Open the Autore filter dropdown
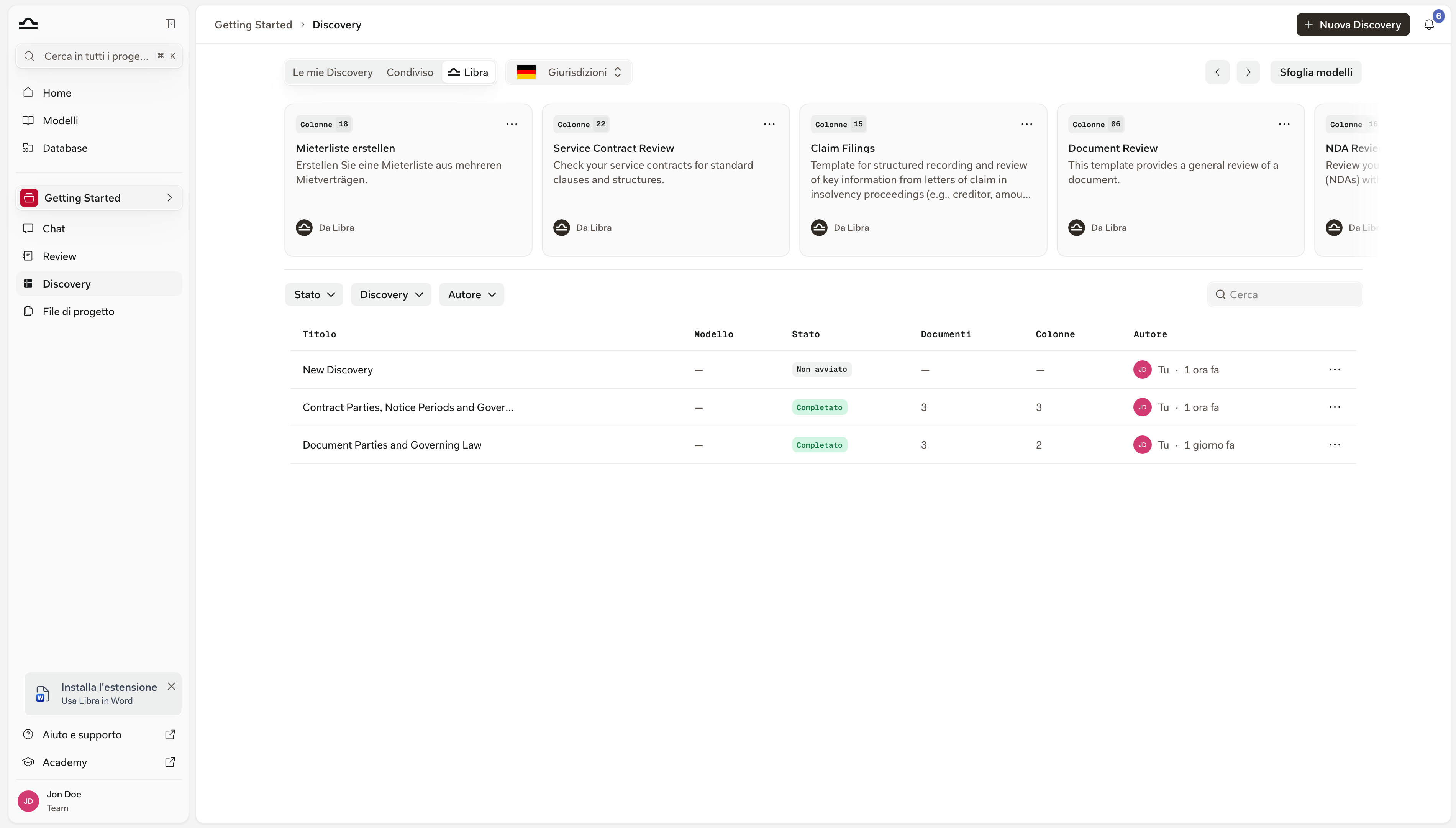This screenshot has height=828, width=1456. click(x=472, y=294)
